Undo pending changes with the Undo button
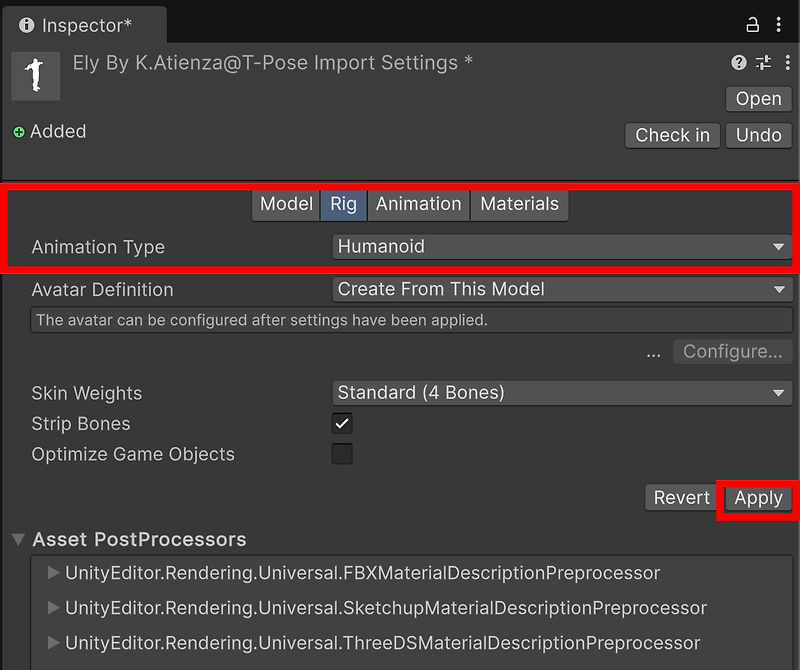This screenshot has width=800, height=670. (x=758, y=135)
